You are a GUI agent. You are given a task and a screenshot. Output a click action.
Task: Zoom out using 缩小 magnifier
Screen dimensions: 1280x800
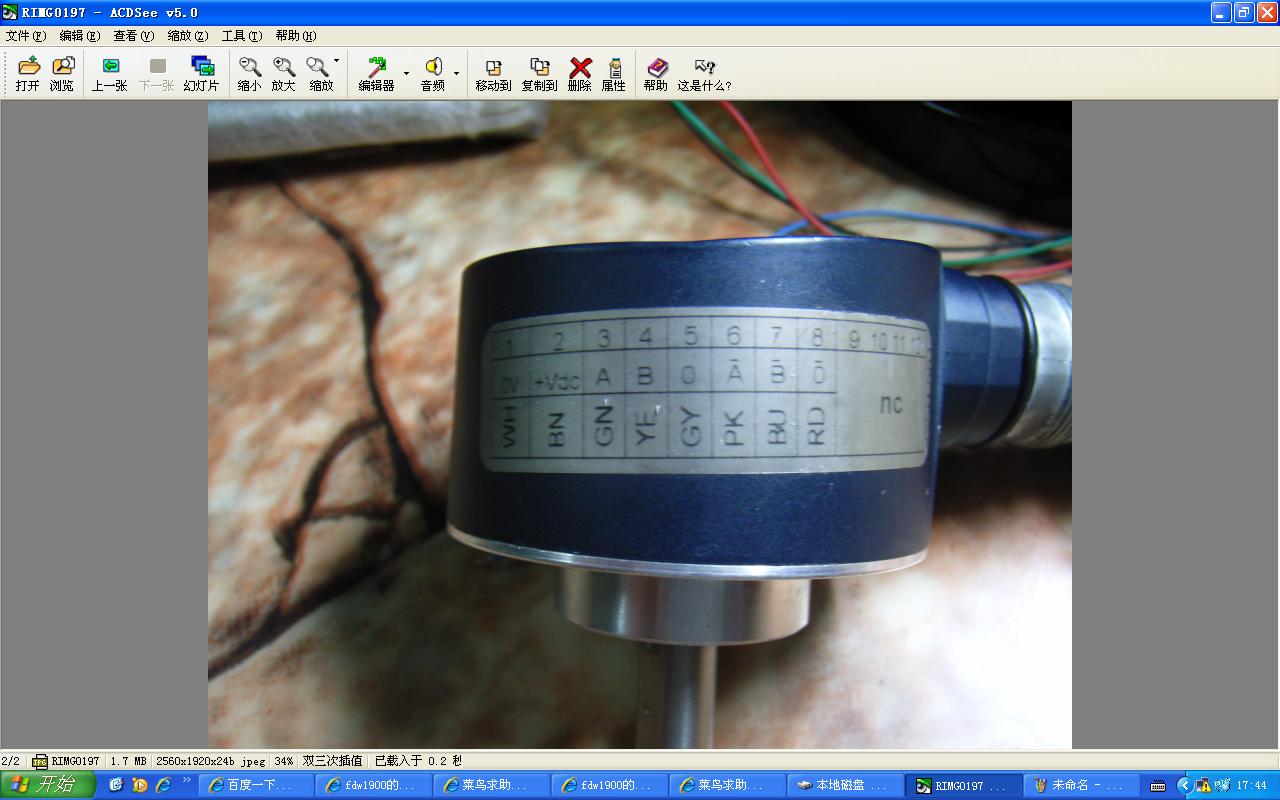click(249, 74)
